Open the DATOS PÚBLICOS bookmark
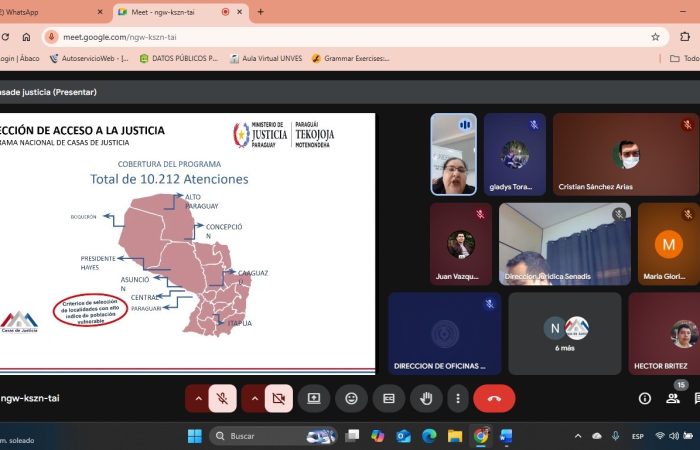 click(178, 58)
